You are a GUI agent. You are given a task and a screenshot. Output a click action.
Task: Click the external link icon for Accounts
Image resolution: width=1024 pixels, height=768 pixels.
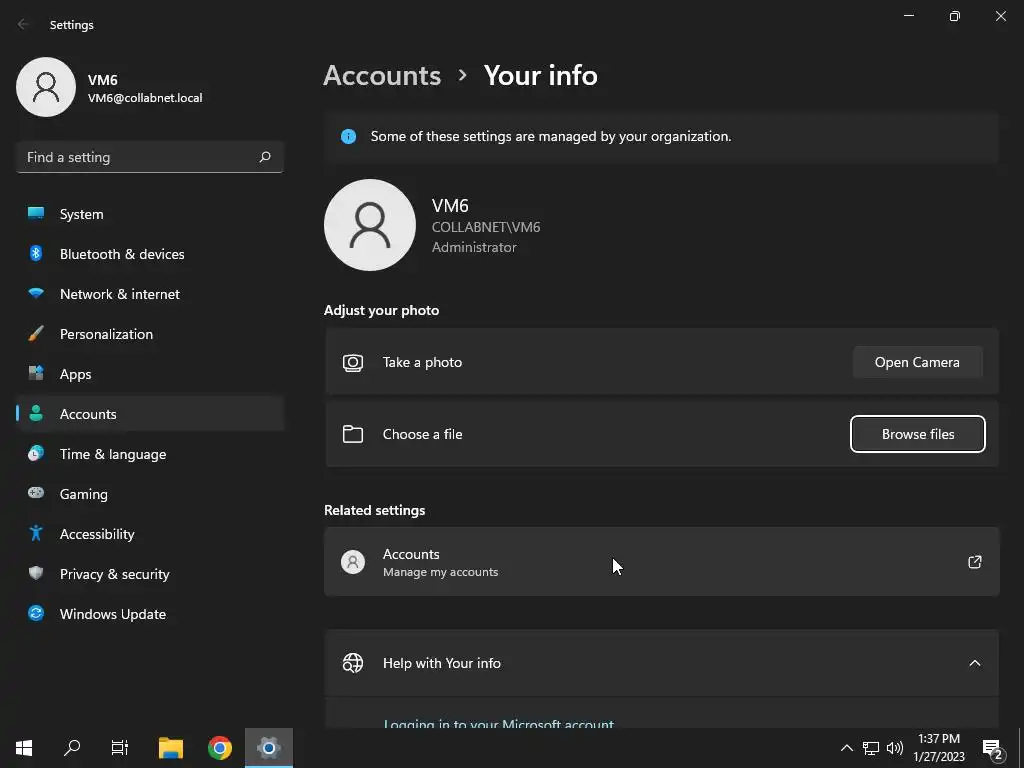974,562
